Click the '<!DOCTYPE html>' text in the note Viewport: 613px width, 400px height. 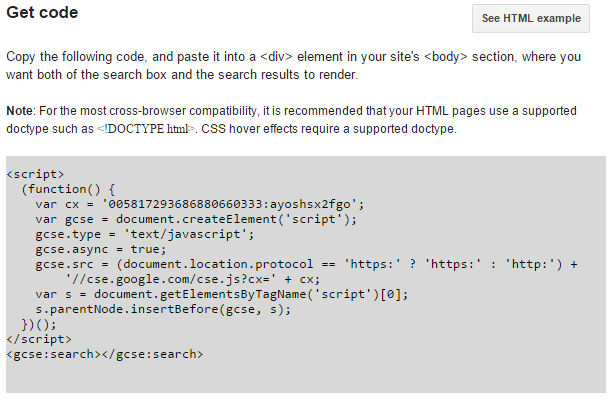point(146,129)
